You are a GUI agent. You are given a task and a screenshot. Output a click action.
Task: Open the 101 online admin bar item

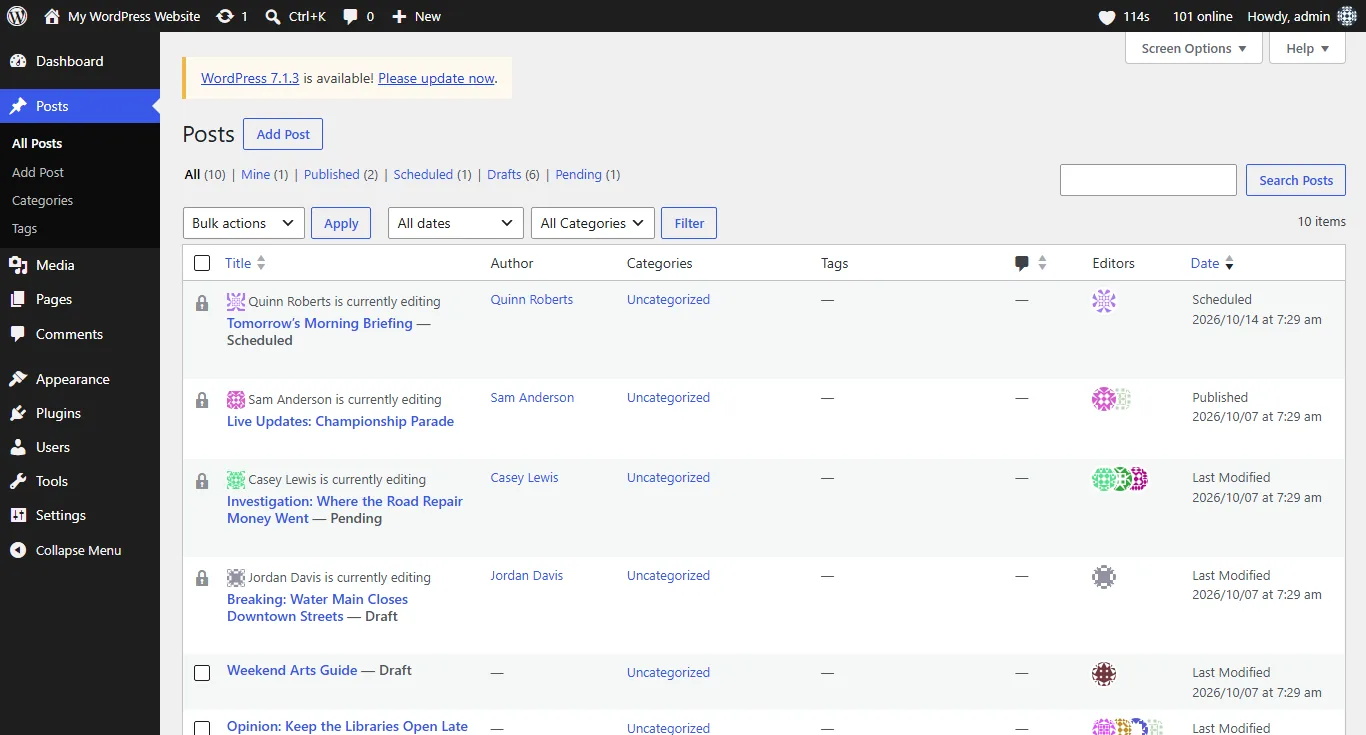coord(1203,16)
